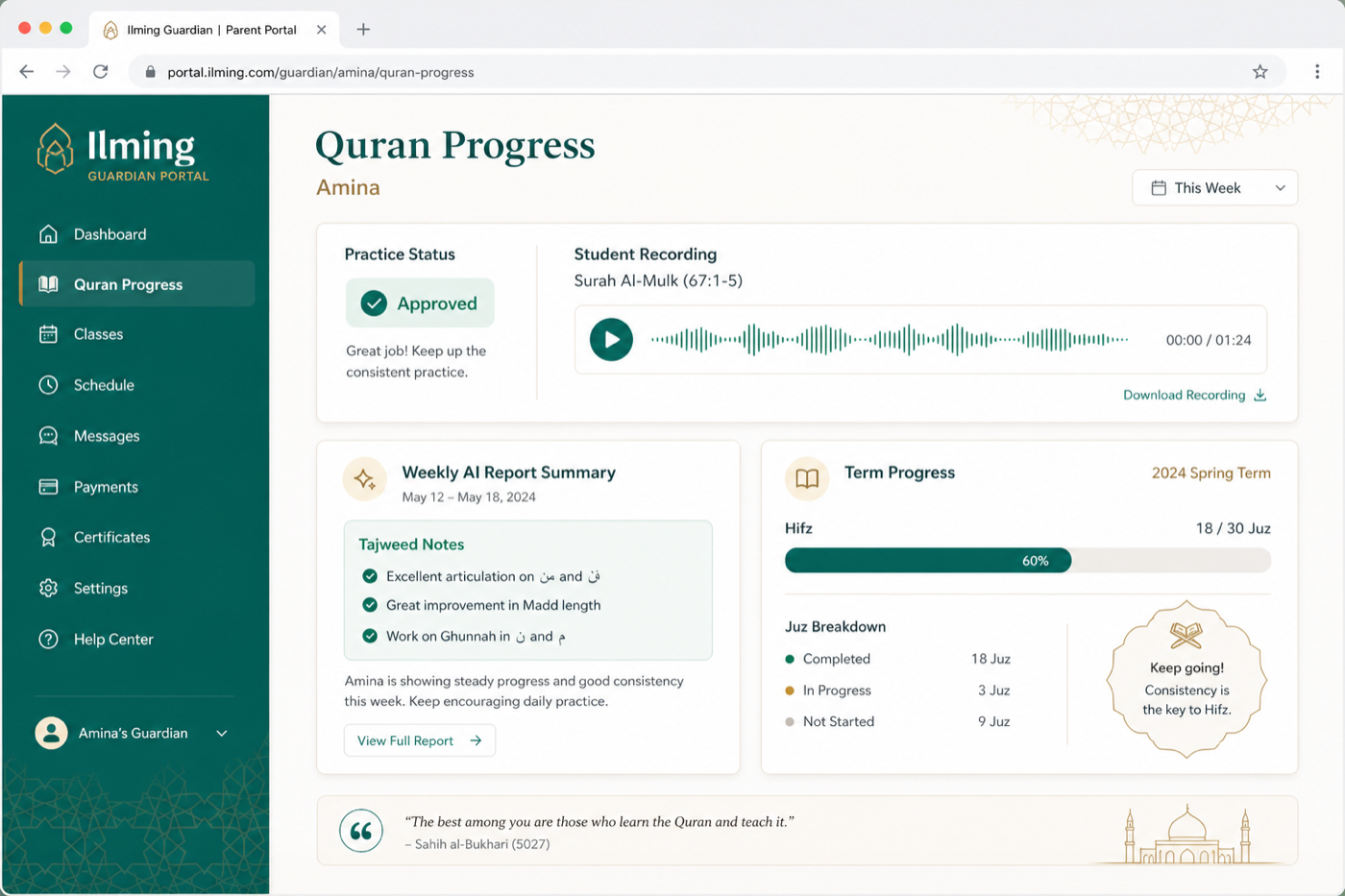Screen dimensions: 1345x896
Task: Go back to the previous page
Action: point(27,72)
